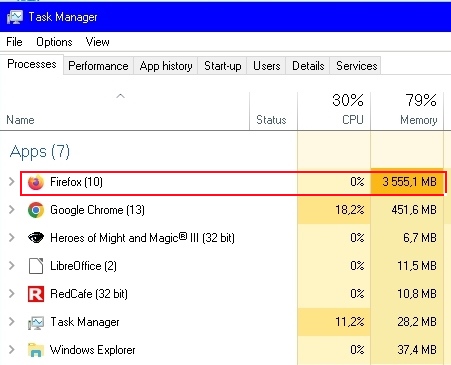
Task: Click the Task Manager title bar icon
Action: (x=15, y=17)
